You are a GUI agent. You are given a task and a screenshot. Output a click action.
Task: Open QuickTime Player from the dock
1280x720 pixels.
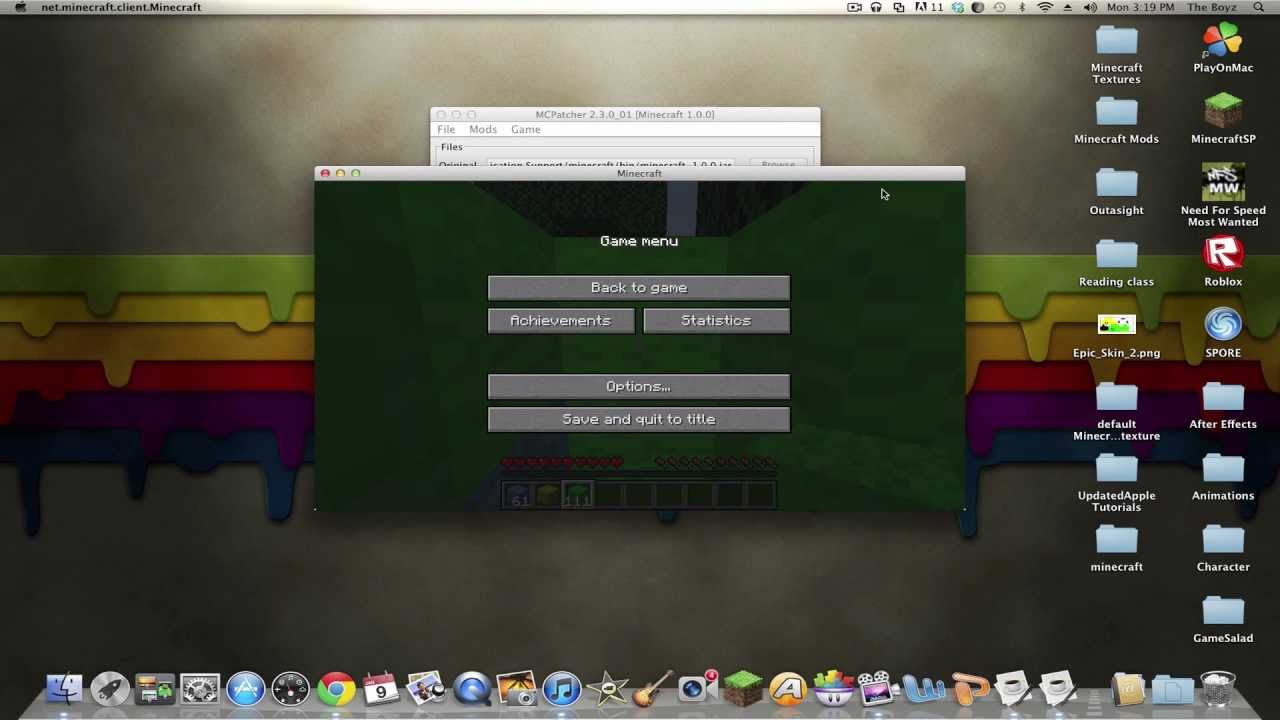[472, 688]
